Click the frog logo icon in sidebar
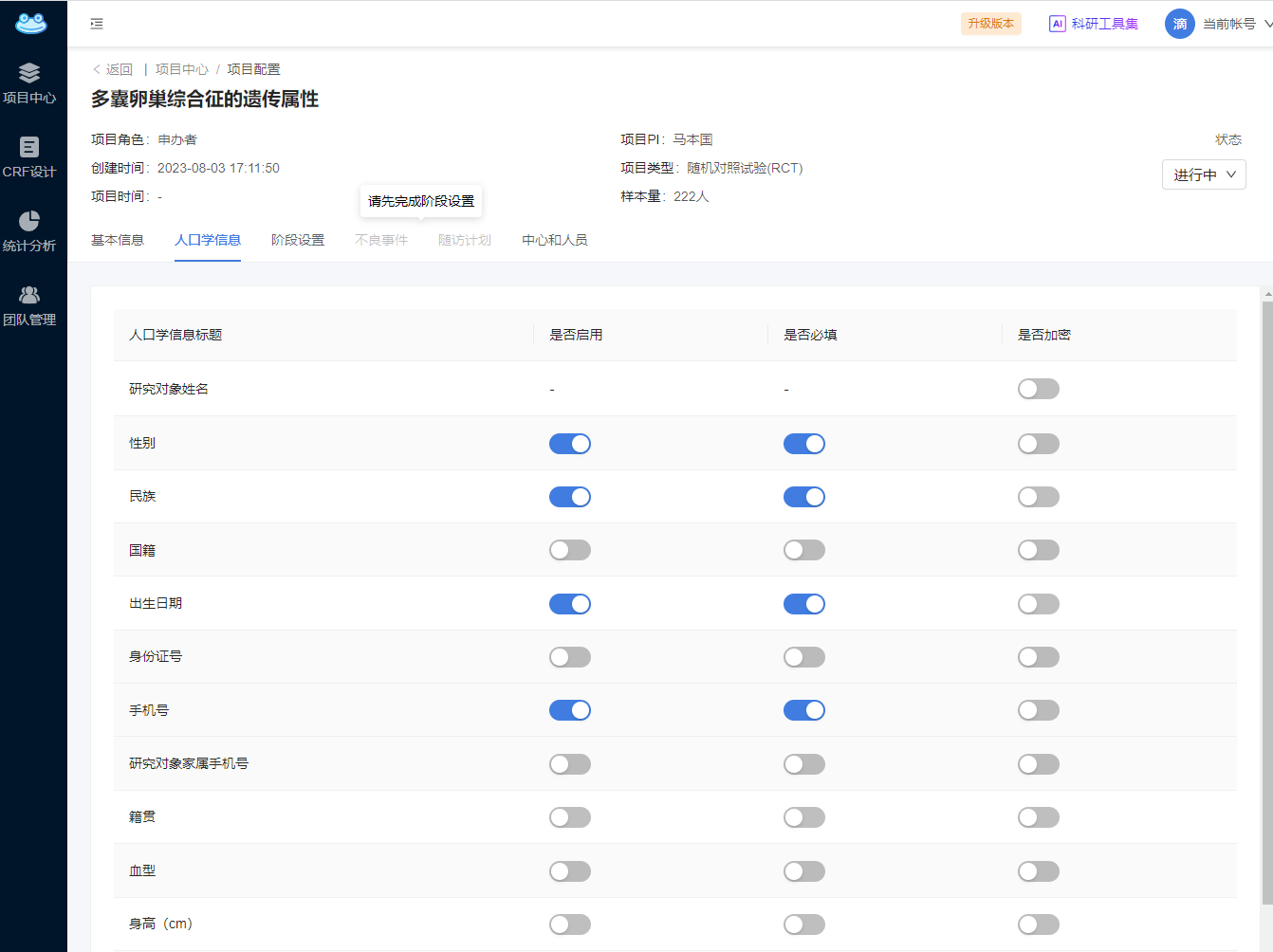The width and height of the screenshot is (1273, 952). (31, 23)
